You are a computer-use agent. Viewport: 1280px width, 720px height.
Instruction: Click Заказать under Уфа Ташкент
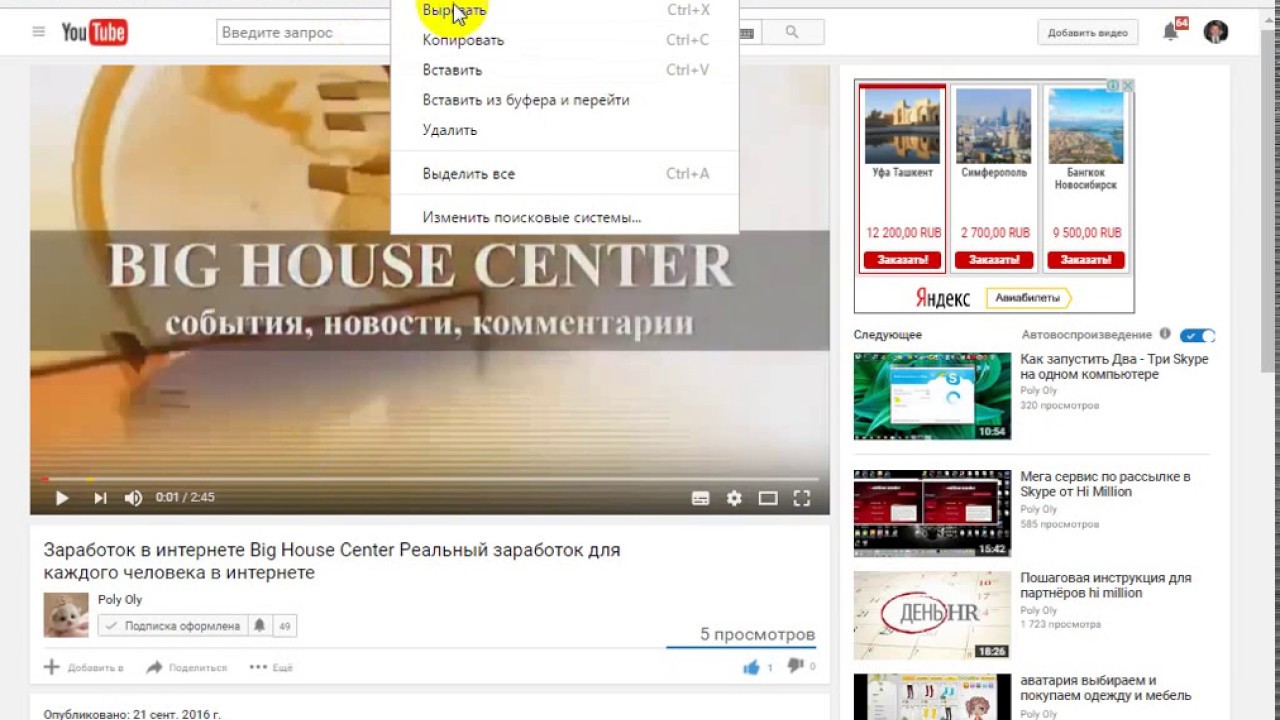[902, 260]
